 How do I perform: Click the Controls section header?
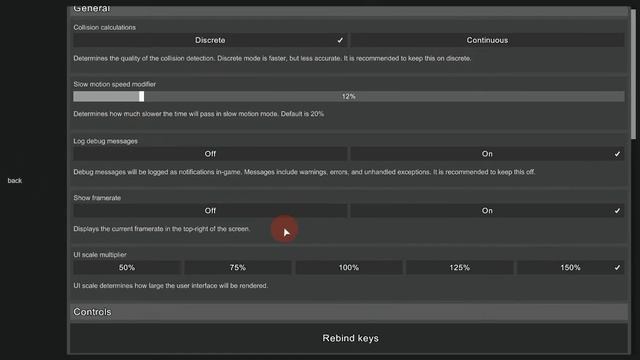tap(349, 312)
